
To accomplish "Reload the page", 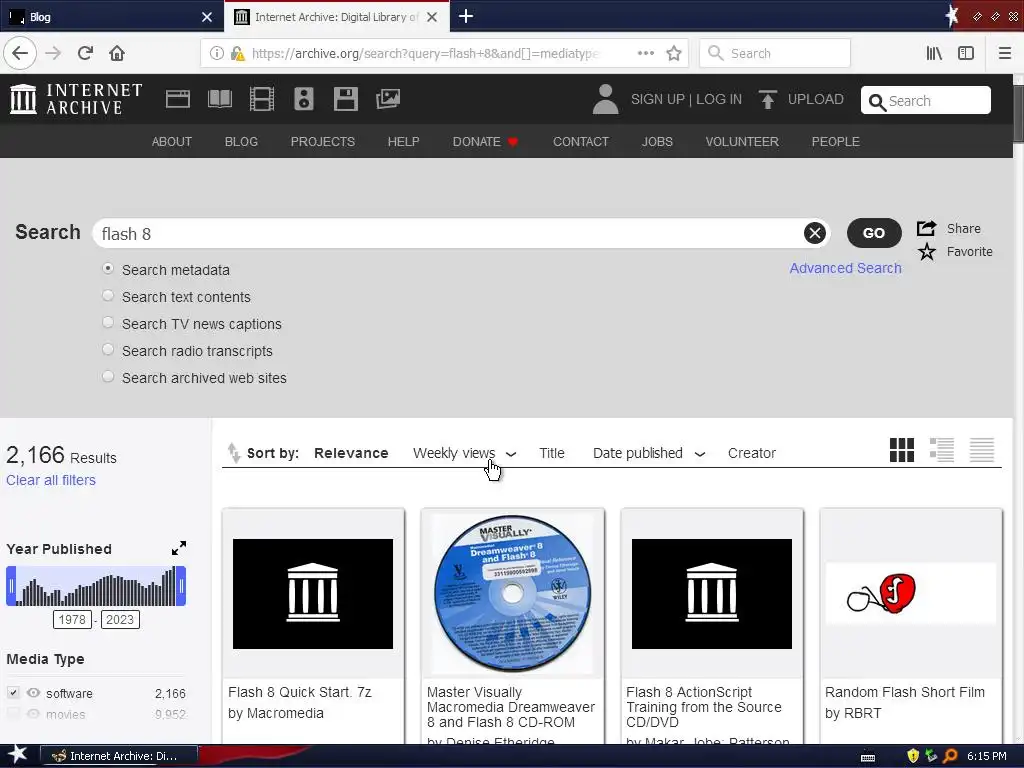I will (86, 53).
